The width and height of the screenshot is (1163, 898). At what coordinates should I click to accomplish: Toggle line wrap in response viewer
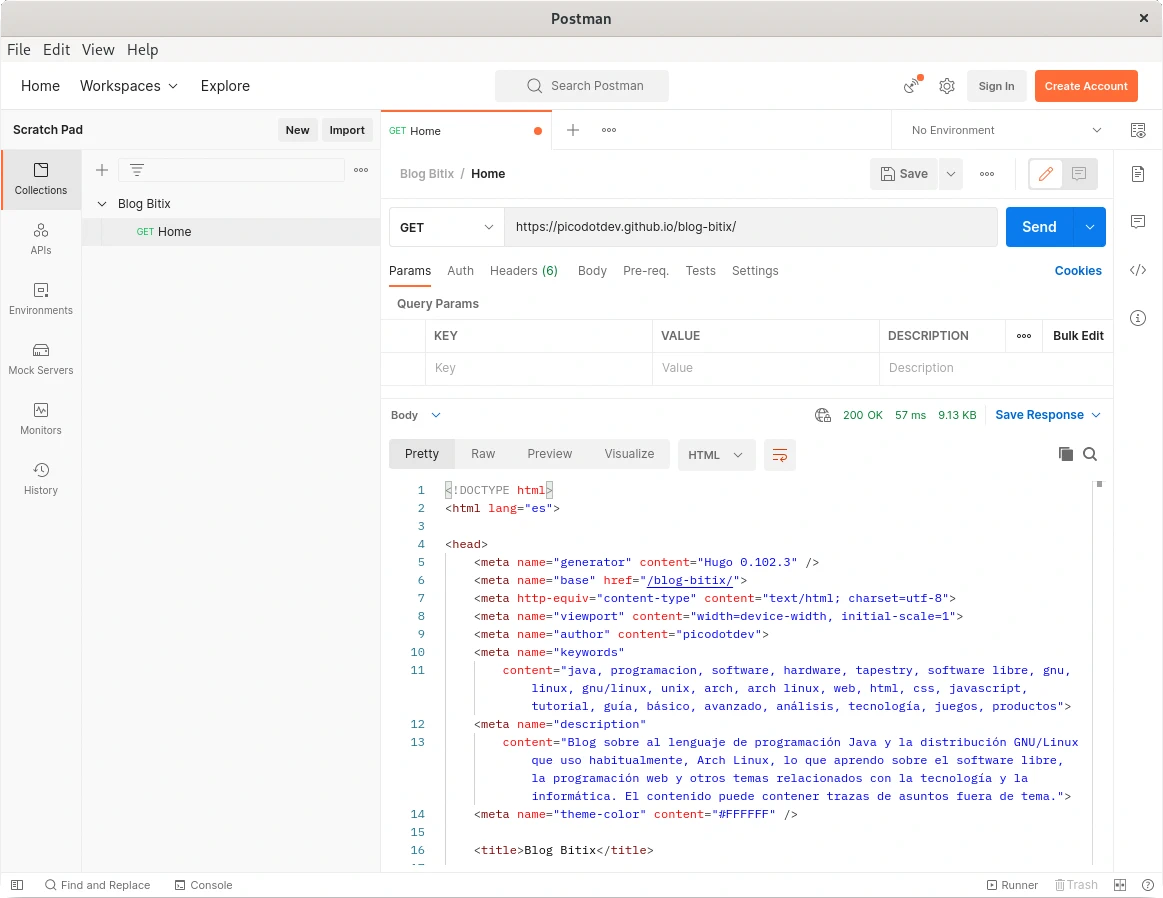coord(780,455)
